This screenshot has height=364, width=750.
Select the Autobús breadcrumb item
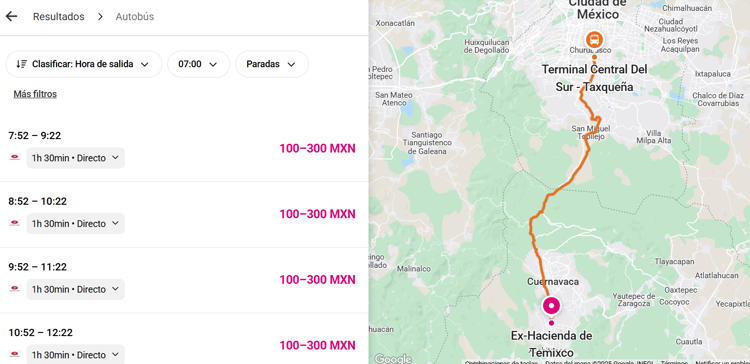click(135, 17)
